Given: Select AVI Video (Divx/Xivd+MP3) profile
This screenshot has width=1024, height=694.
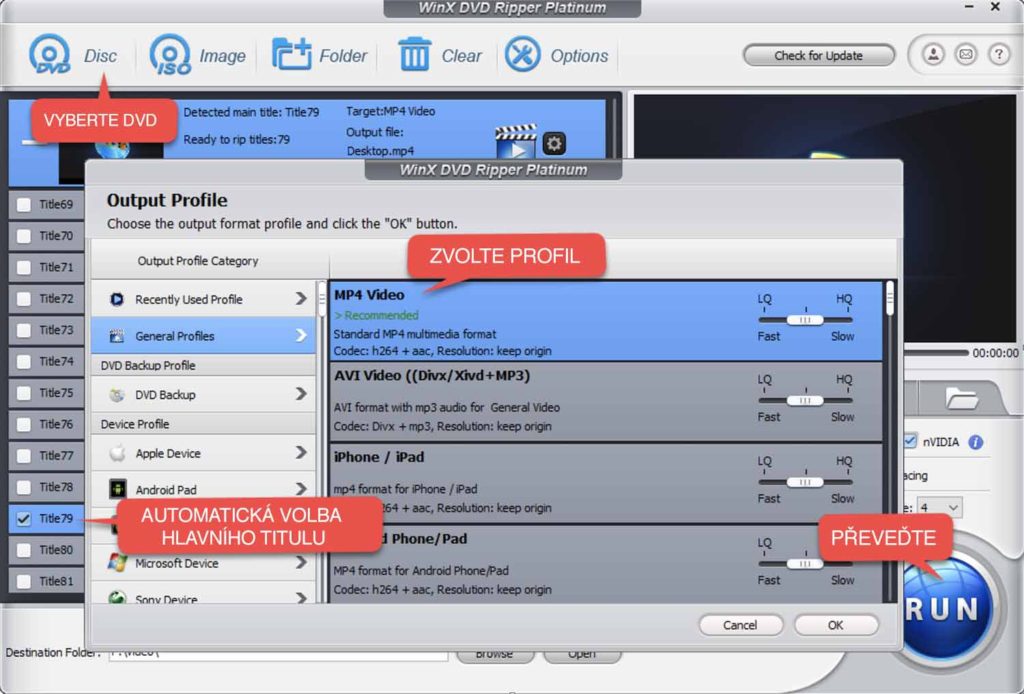Looking at the screenshot, I should pyautogui.click(x=606, y=402).
